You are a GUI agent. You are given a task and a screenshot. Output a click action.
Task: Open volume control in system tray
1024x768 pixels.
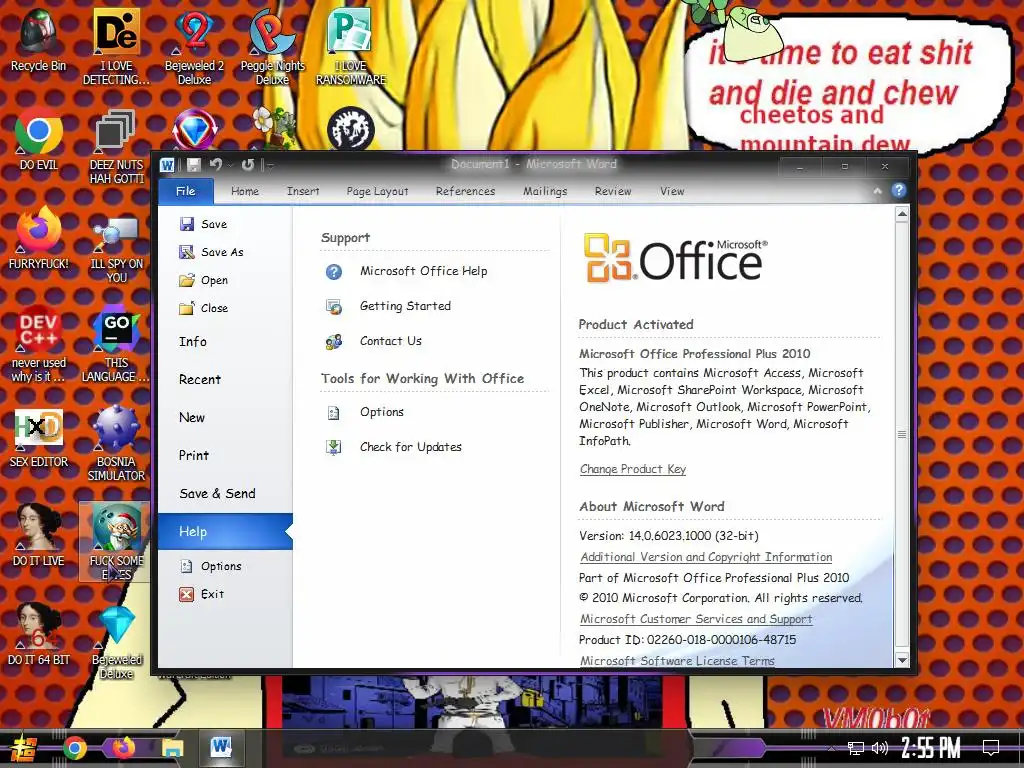(x=880, y=748)
